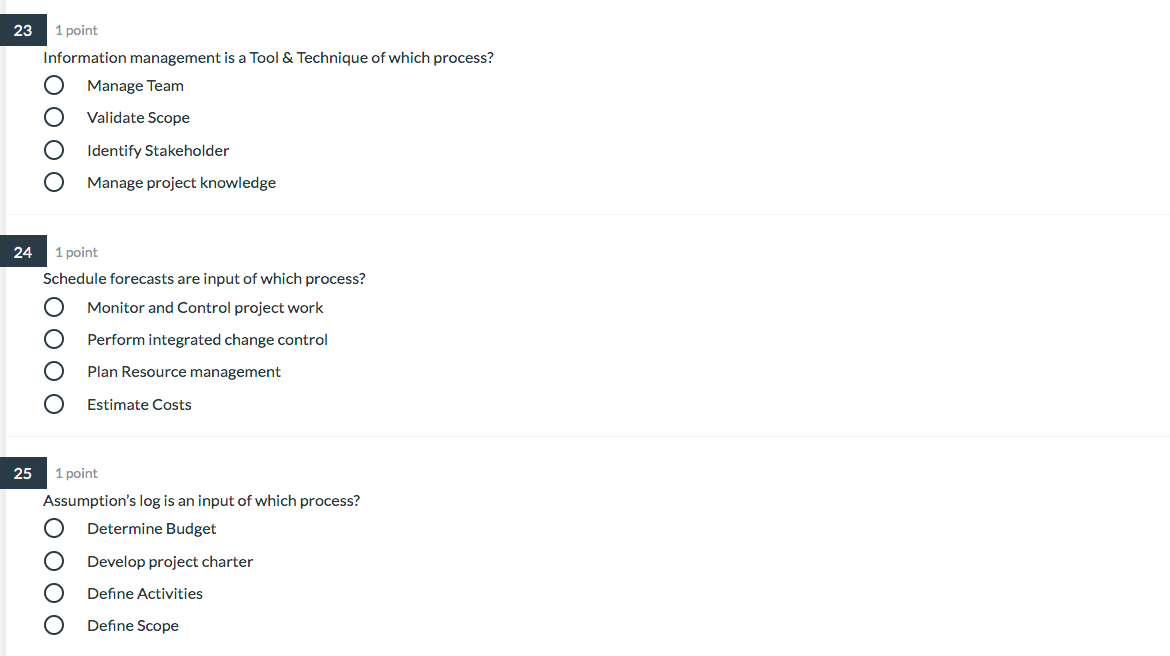Click the question 24 number badge
This screenshot has height=656, width=1170.
coord(23,252)
